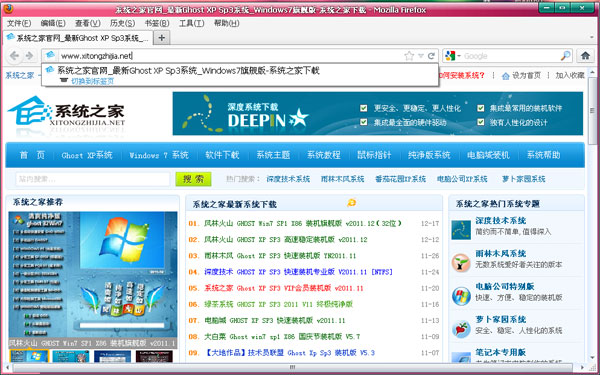Click the Google search input box
Image resolution: width=600 pixels, height=375 pixels.
(511, 56)
